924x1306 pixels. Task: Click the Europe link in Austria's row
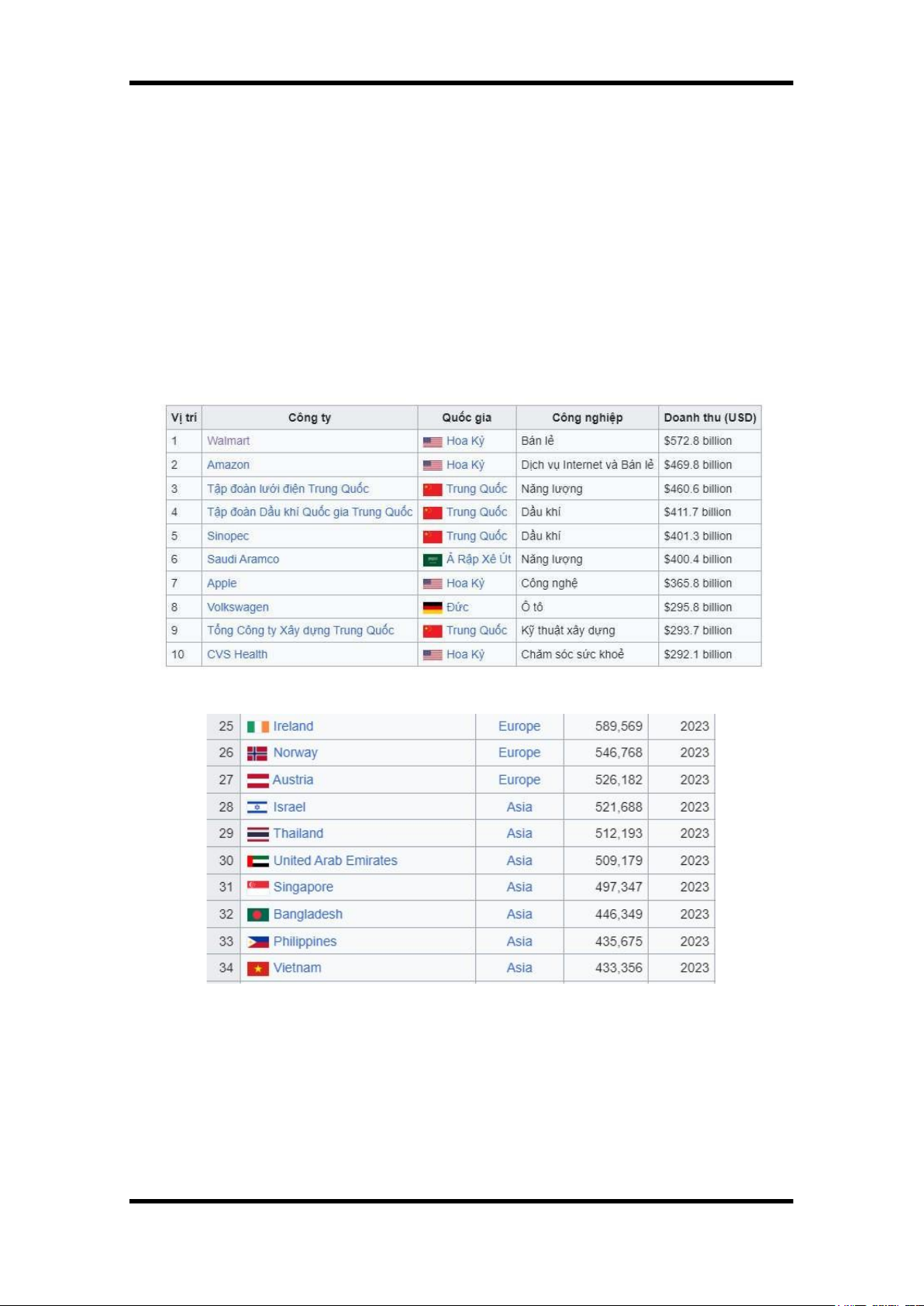click(x=519, y=780)
